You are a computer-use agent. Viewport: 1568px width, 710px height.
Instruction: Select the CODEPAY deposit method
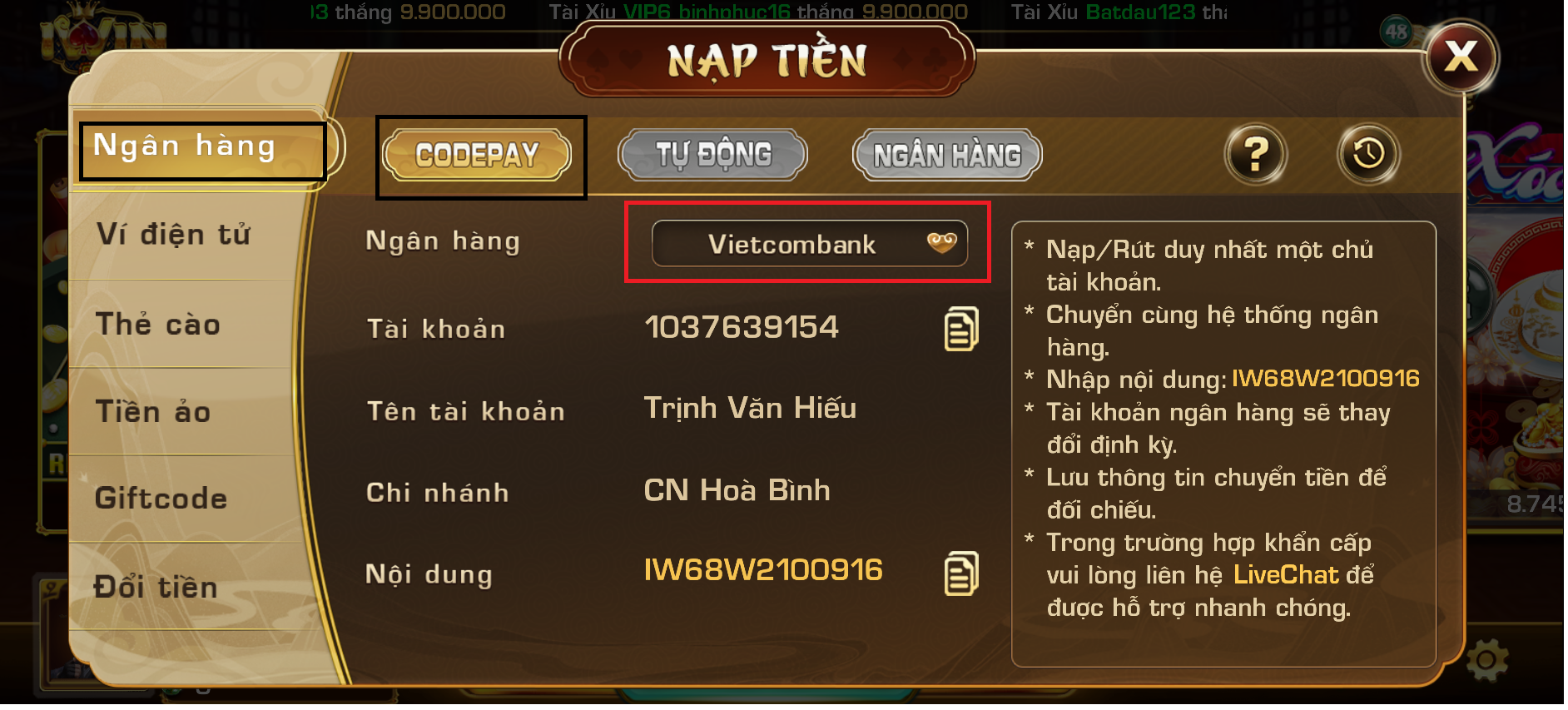click(479, 156)
